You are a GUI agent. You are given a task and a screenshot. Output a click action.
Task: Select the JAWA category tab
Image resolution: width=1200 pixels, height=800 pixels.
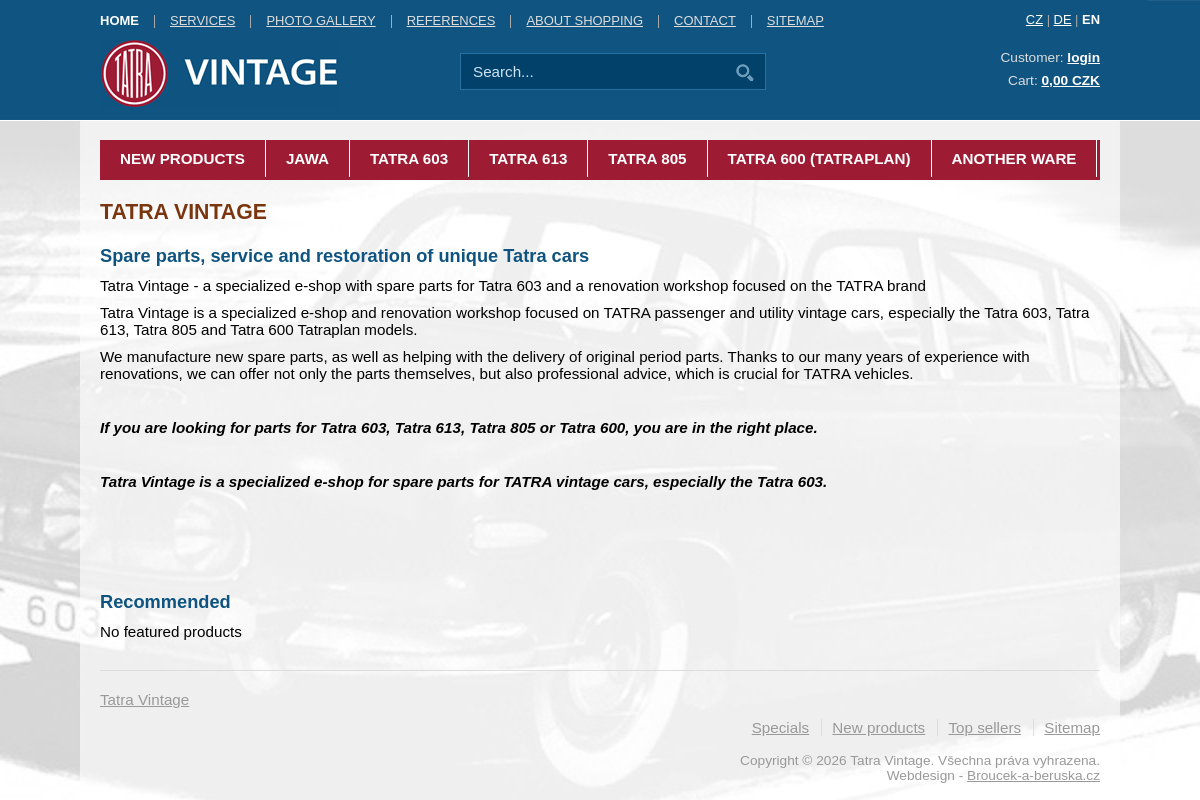307,159
